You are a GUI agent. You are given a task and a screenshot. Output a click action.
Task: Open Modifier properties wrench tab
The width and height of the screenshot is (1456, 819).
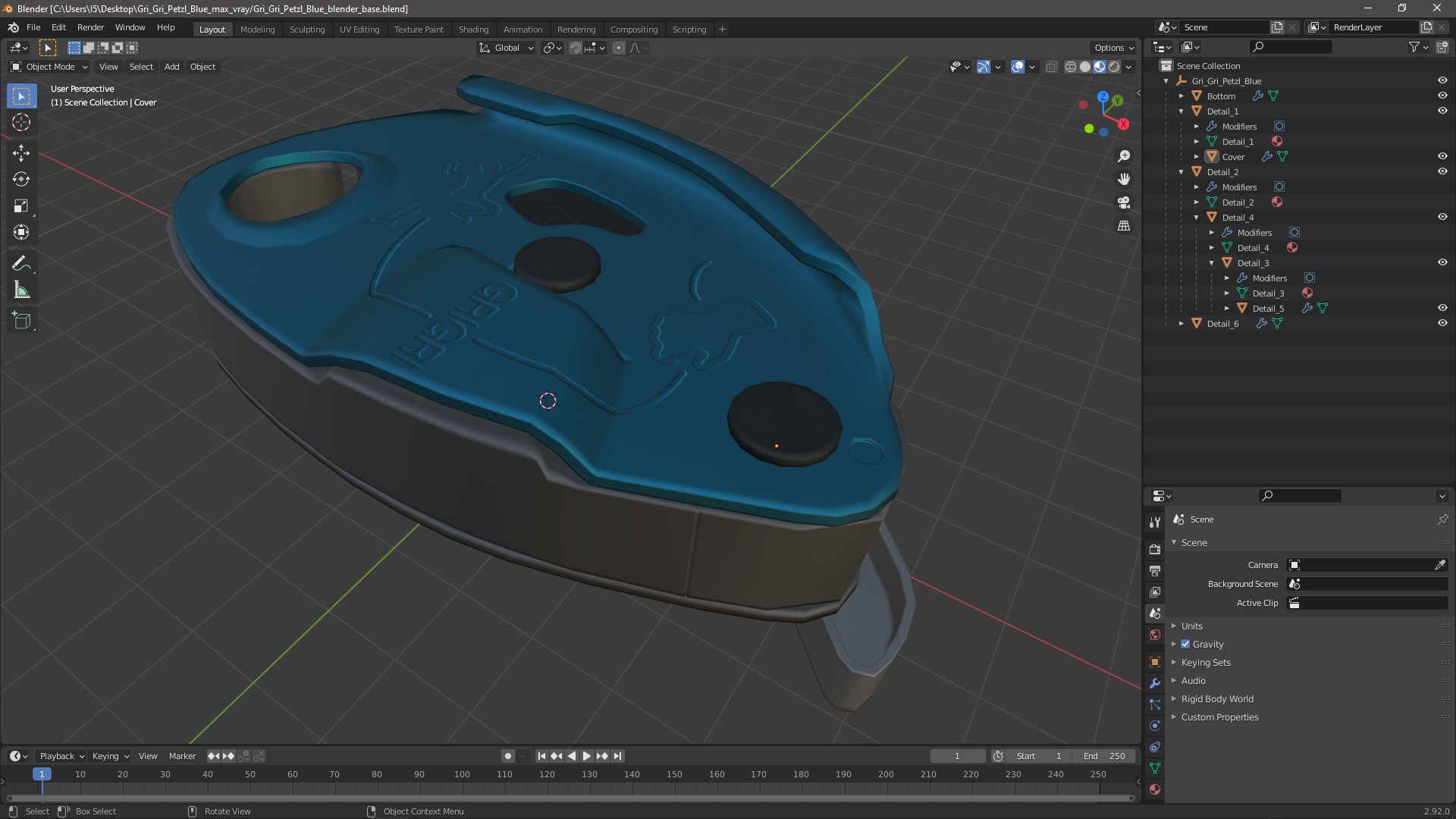click(x=1155, y=683)
